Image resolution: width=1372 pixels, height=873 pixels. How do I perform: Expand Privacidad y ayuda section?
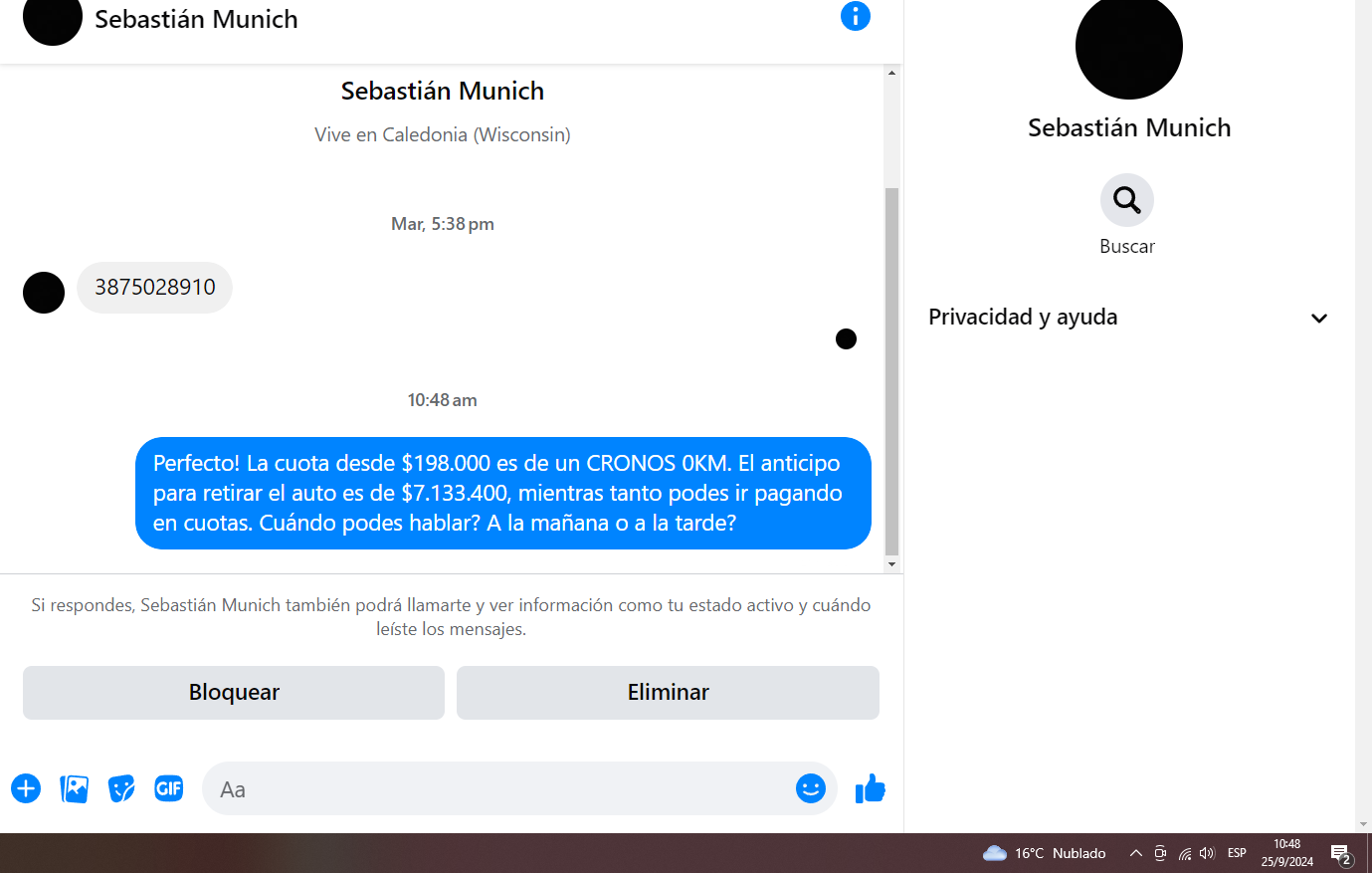pyautogui.click(x=1128, y=318)
